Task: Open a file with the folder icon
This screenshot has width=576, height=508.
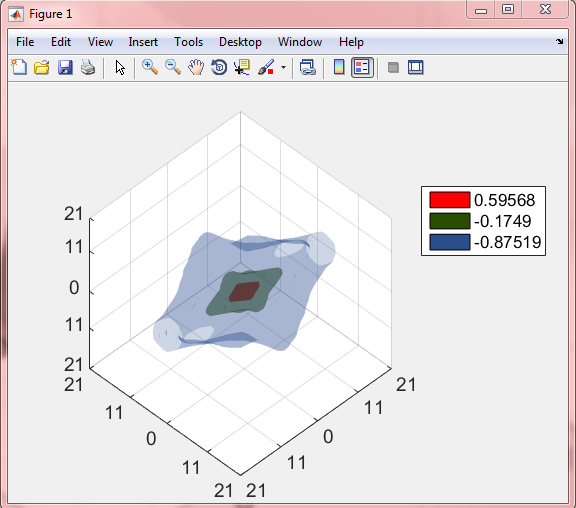Action: pos(42,68)
